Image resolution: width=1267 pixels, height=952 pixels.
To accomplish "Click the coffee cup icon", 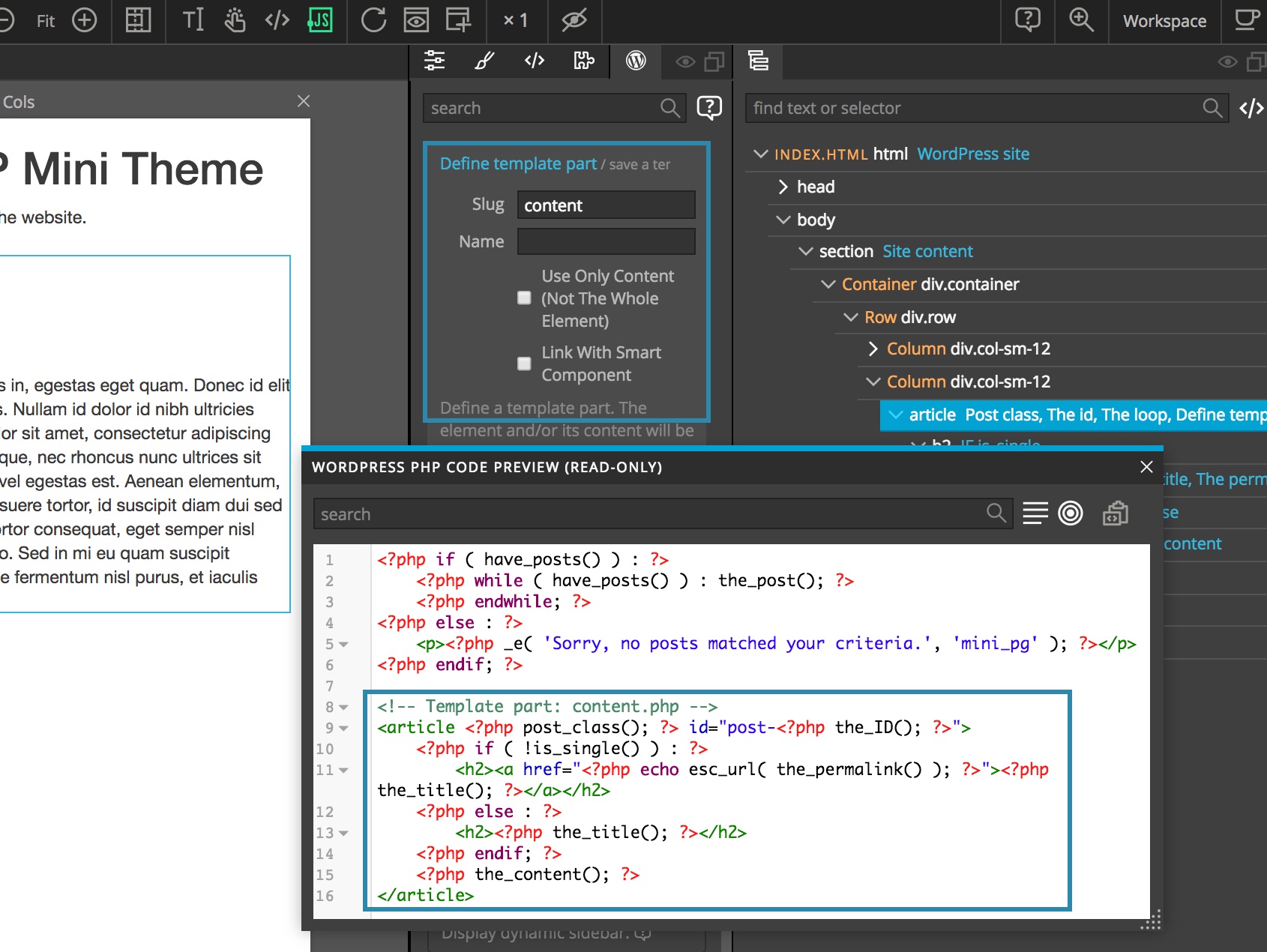I will pos(1248,19).
